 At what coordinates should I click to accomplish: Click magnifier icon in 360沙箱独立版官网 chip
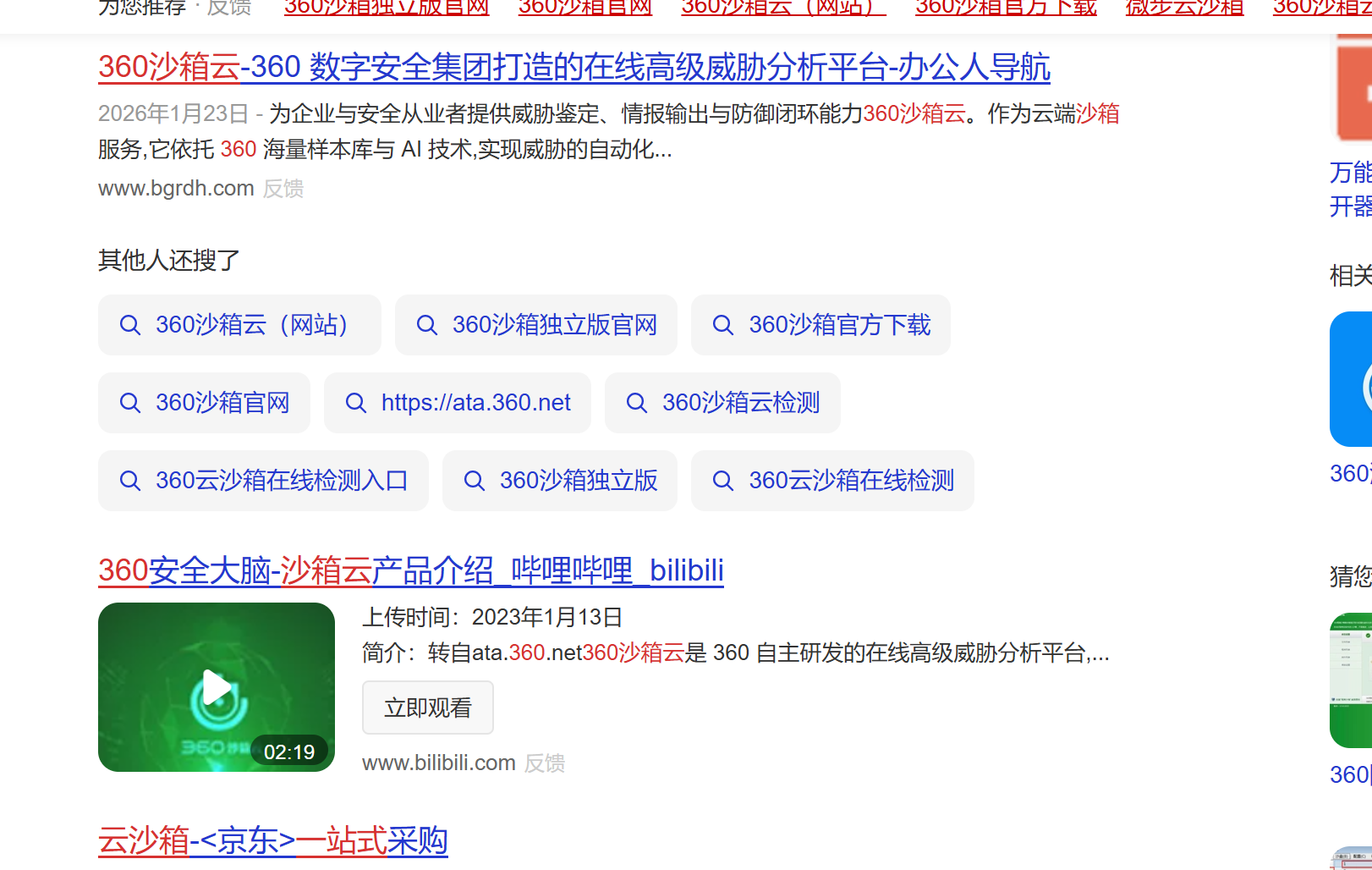[x=426, y=325]
